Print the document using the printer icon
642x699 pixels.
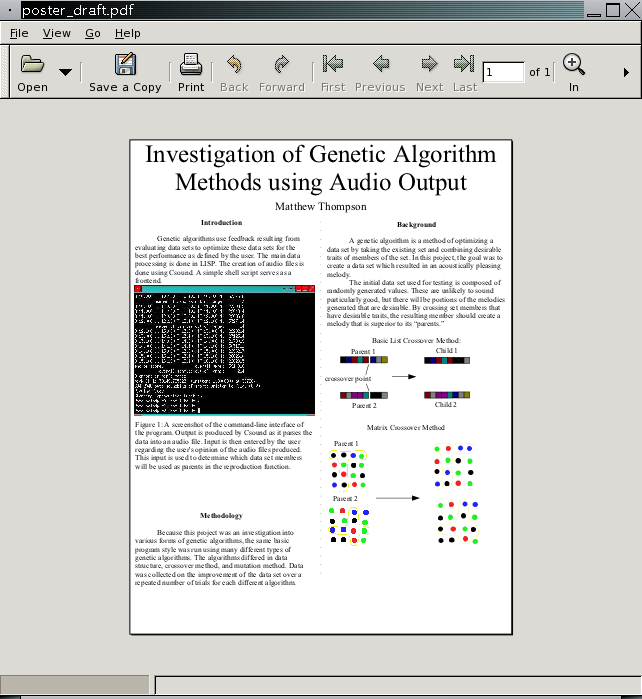[191, 64]
